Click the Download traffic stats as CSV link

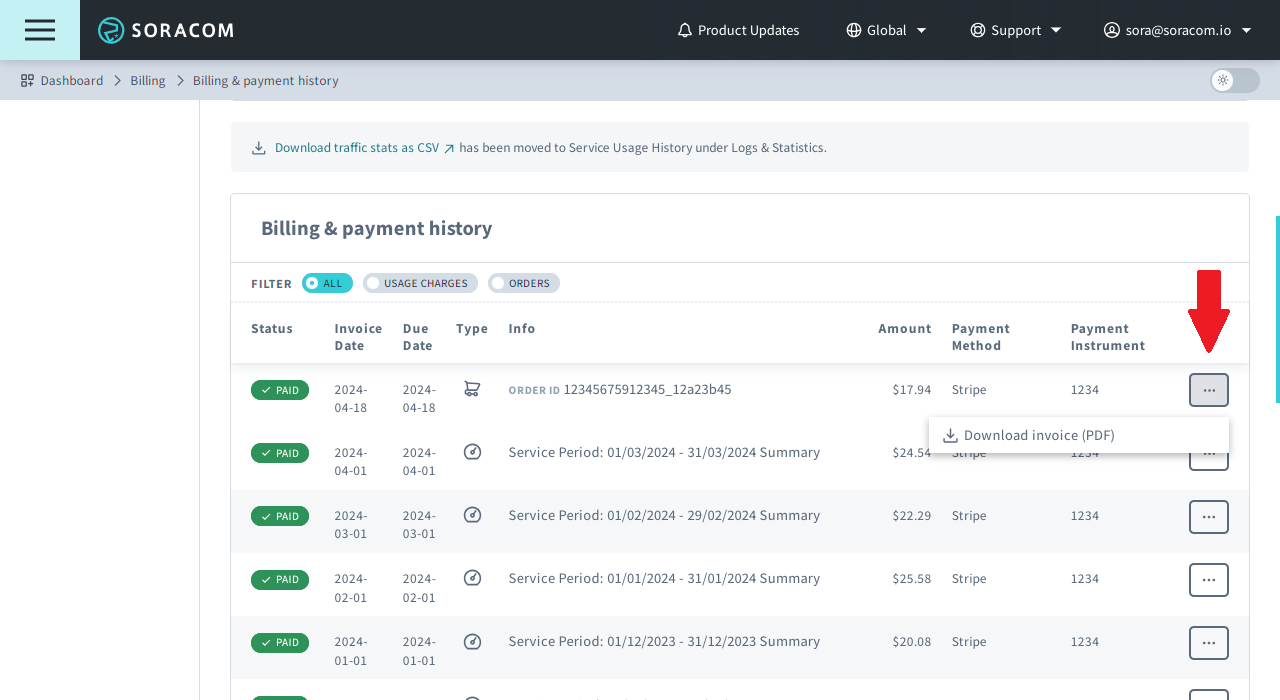357,148
